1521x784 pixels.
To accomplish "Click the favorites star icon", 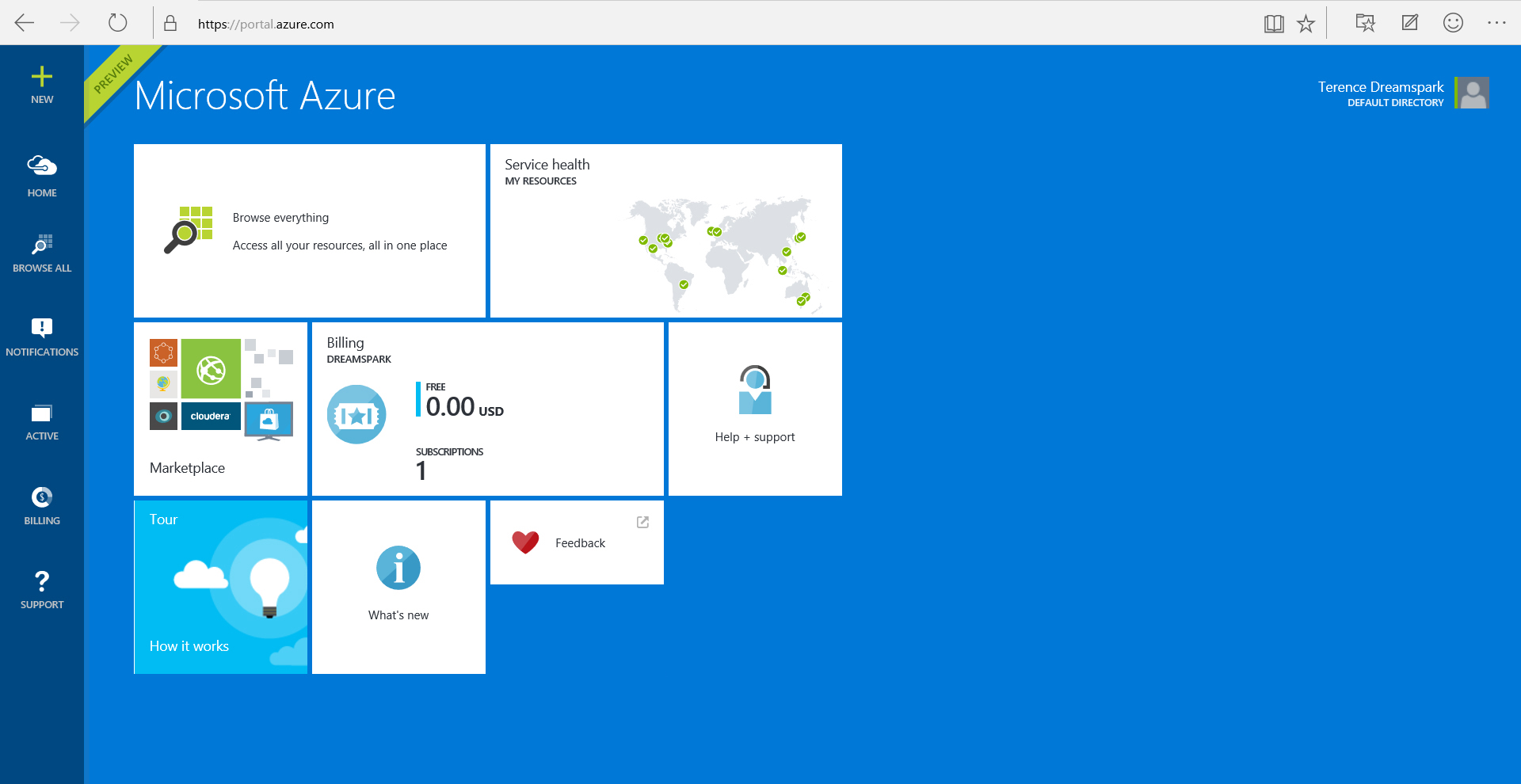I will pos(1306,24).
